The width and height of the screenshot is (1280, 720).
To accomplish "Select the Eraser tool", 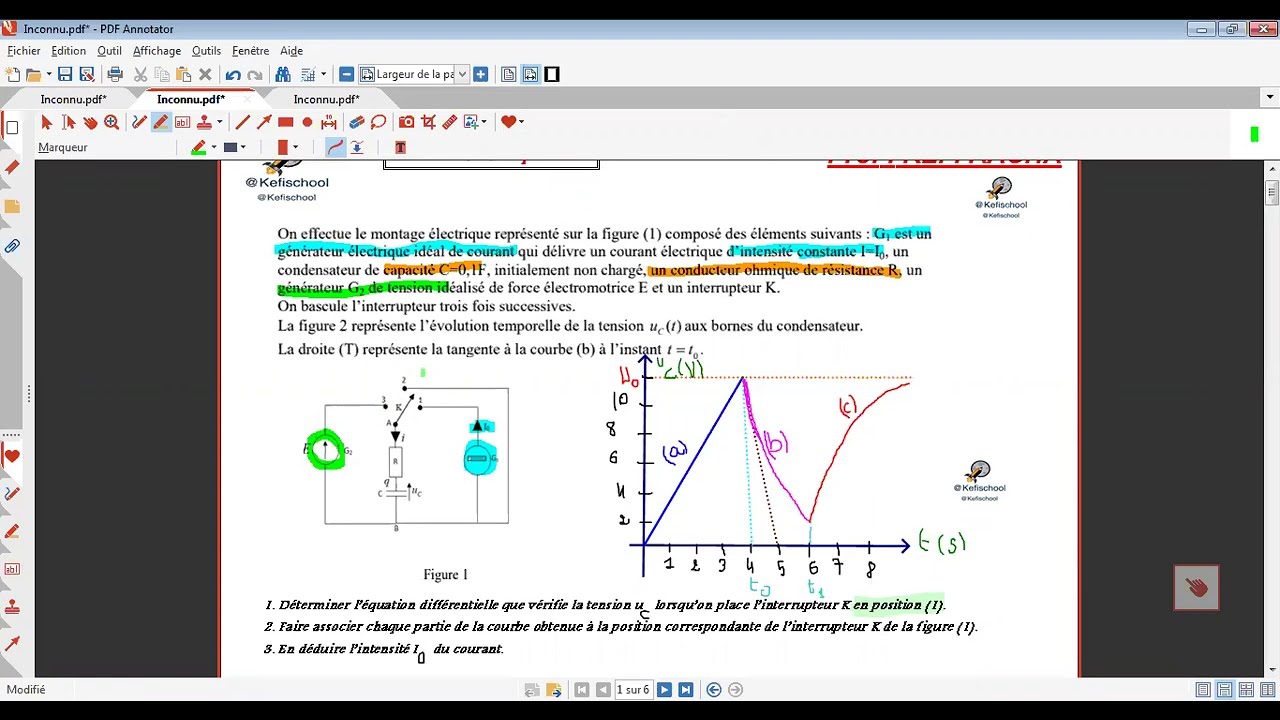I will [357, 122].
